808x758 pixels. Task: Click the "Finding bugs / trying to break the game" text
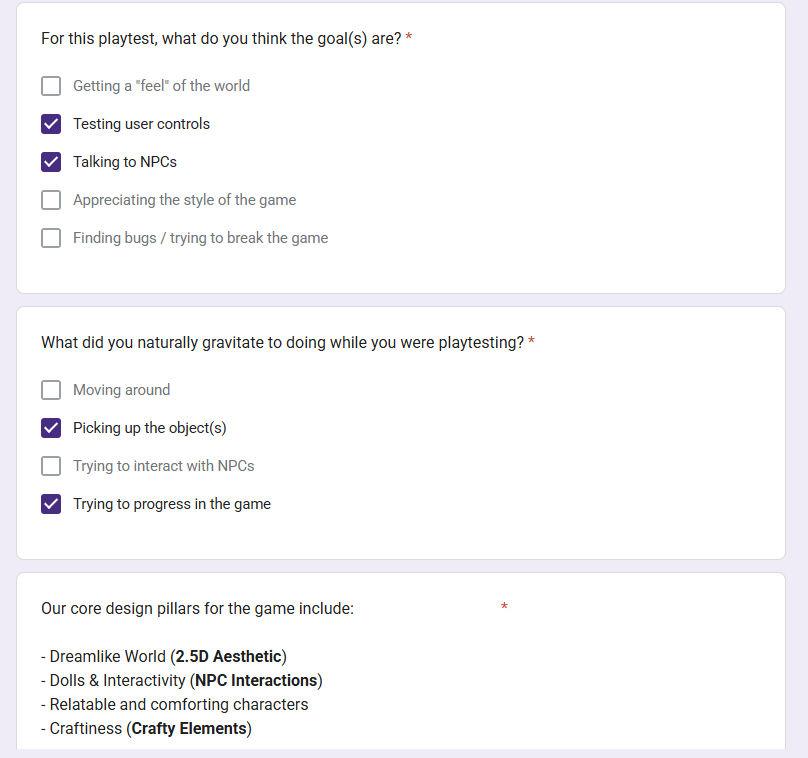pyautogui.click(x=200, y=238)
